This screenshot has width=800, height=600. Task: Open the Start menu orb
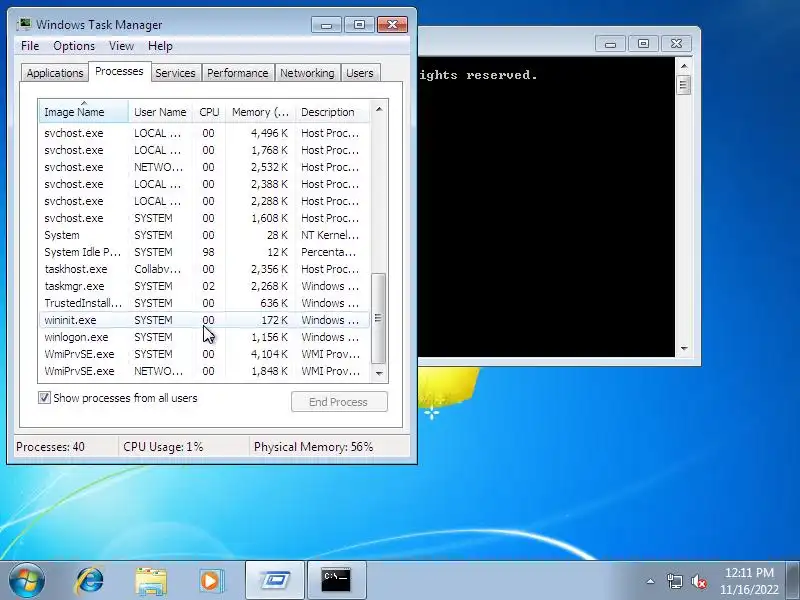click(26, 580)
